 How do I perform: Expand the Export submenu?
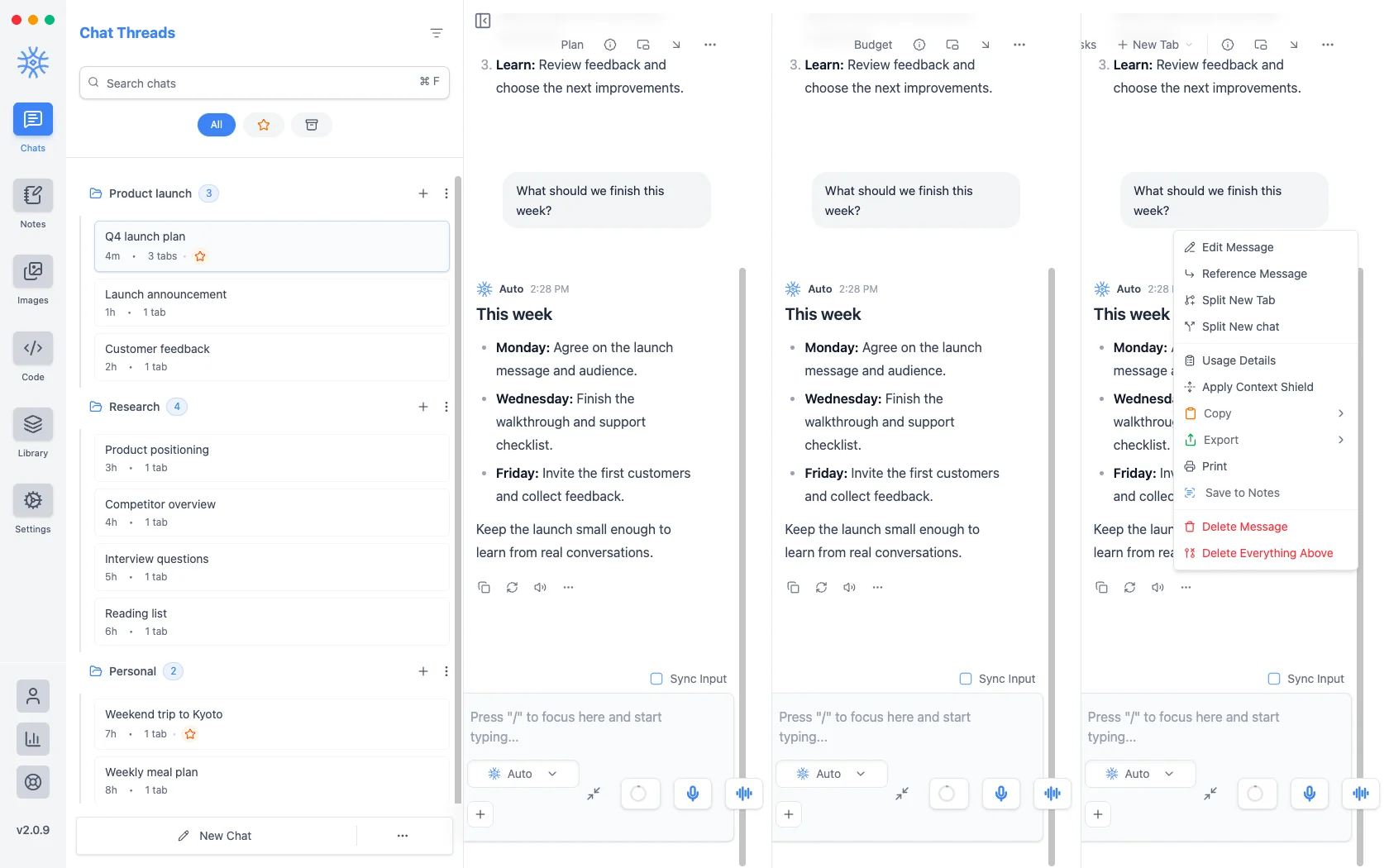click(x=1266, y=440)
